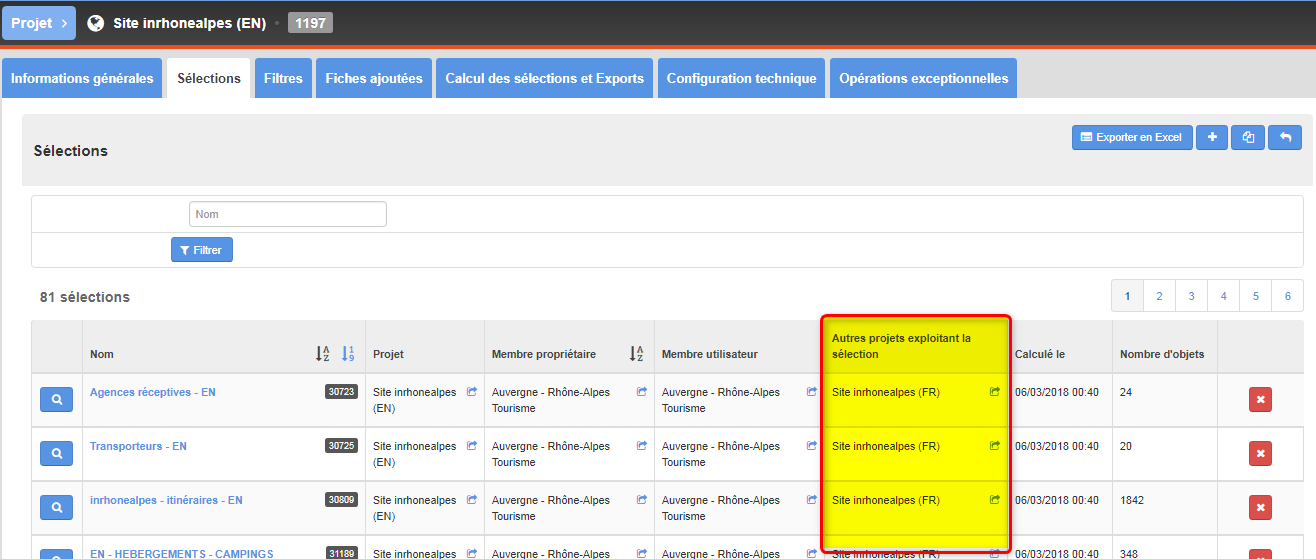Screen dimensions: 1316x559
Task: Open Site inrhonealpes (FR) link icon, Transporteurs row
Action: click(995, 446)
